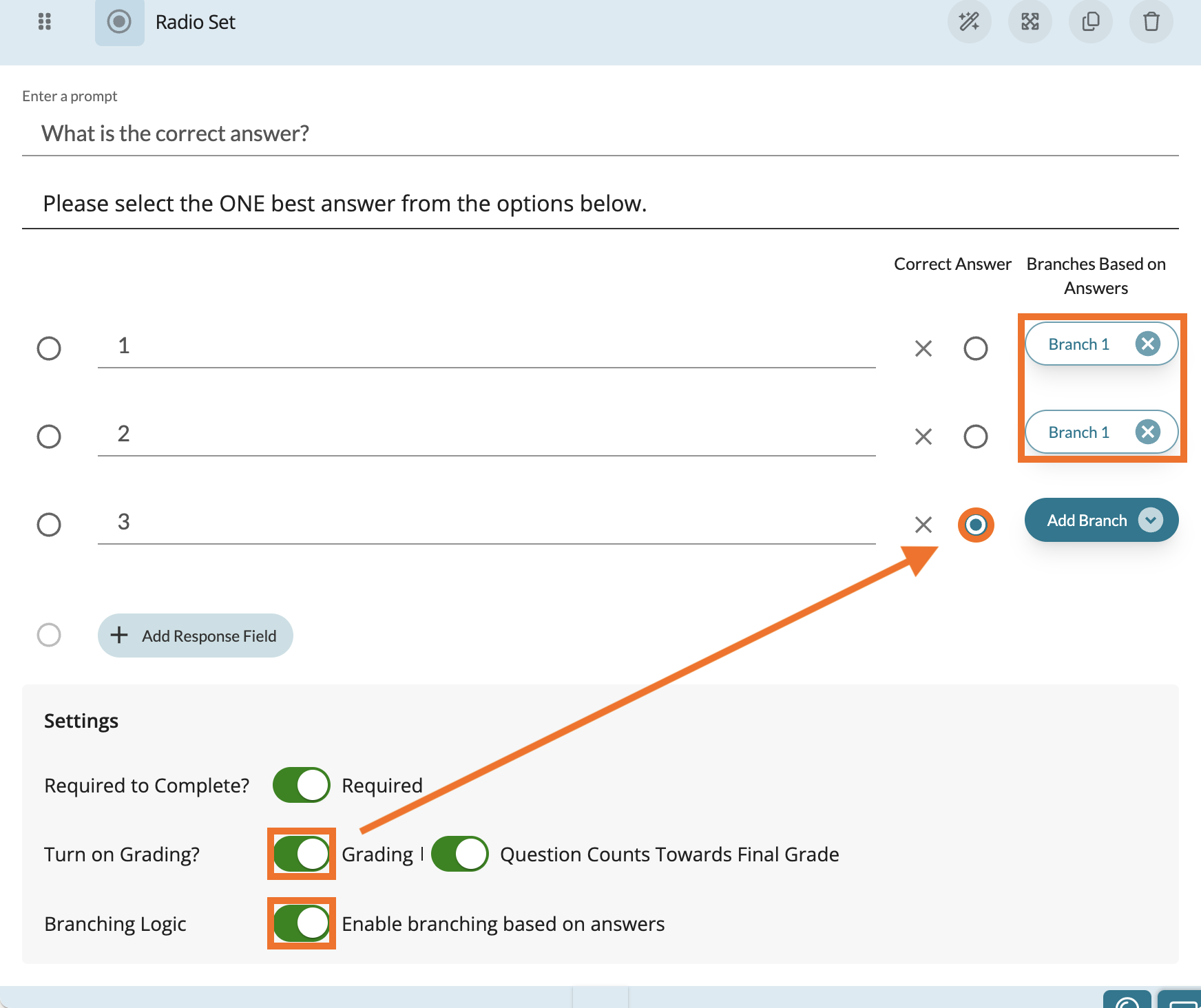Disable the Branching Logic toggle

point(302,923)
